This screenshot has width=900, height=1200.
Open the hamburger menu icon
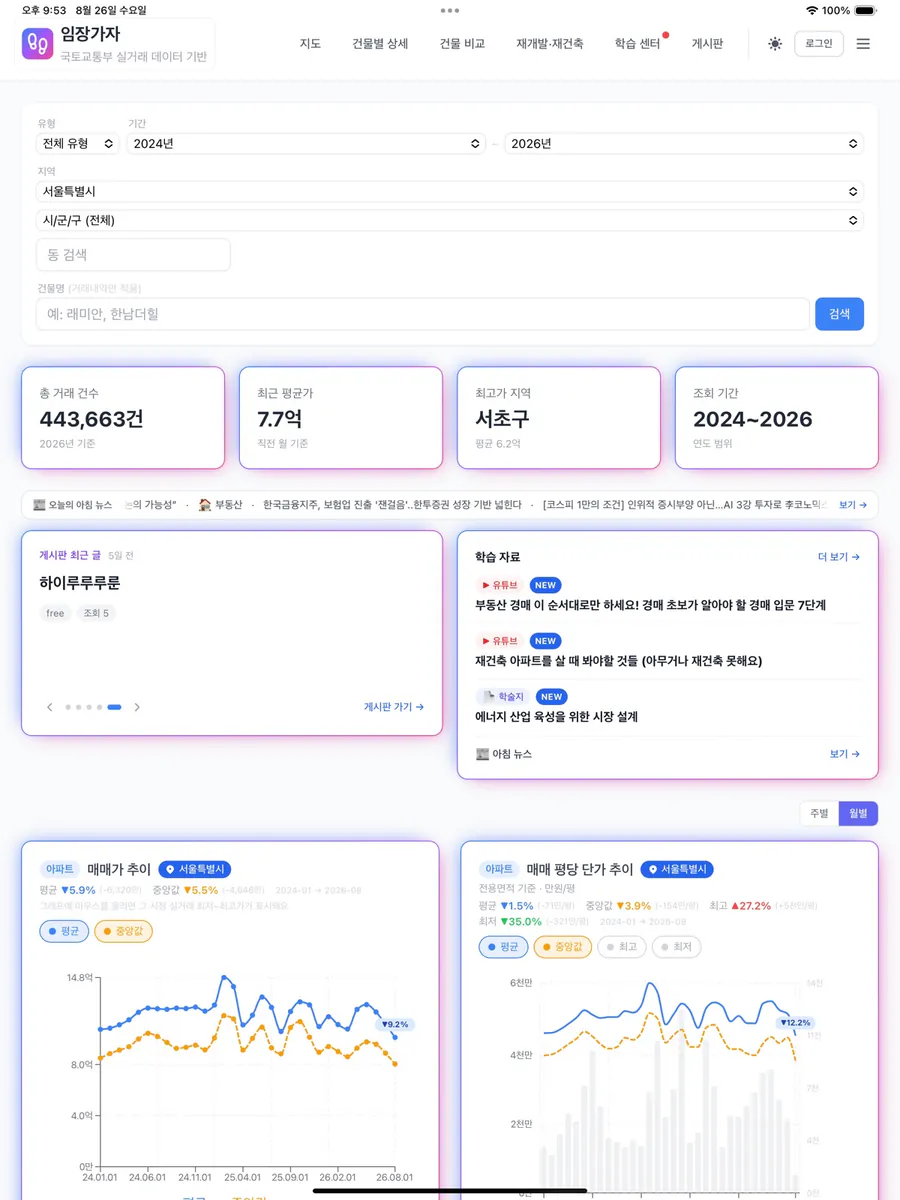(863, 44)
